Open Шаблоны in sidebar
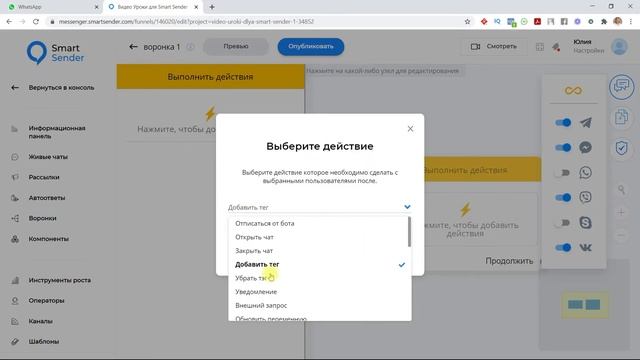640x360 pixels. point(44,342)
